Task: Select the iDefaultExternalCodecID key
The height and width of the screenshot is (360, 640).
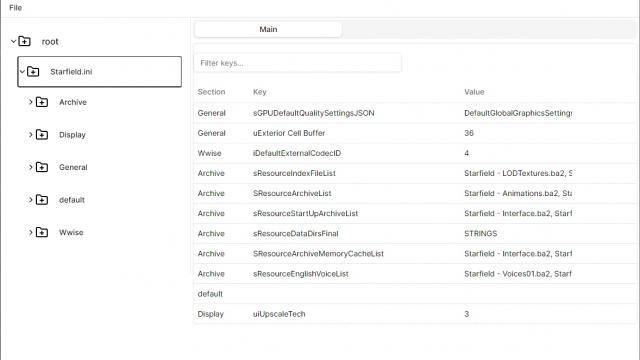Action: [x=297, y=153]
